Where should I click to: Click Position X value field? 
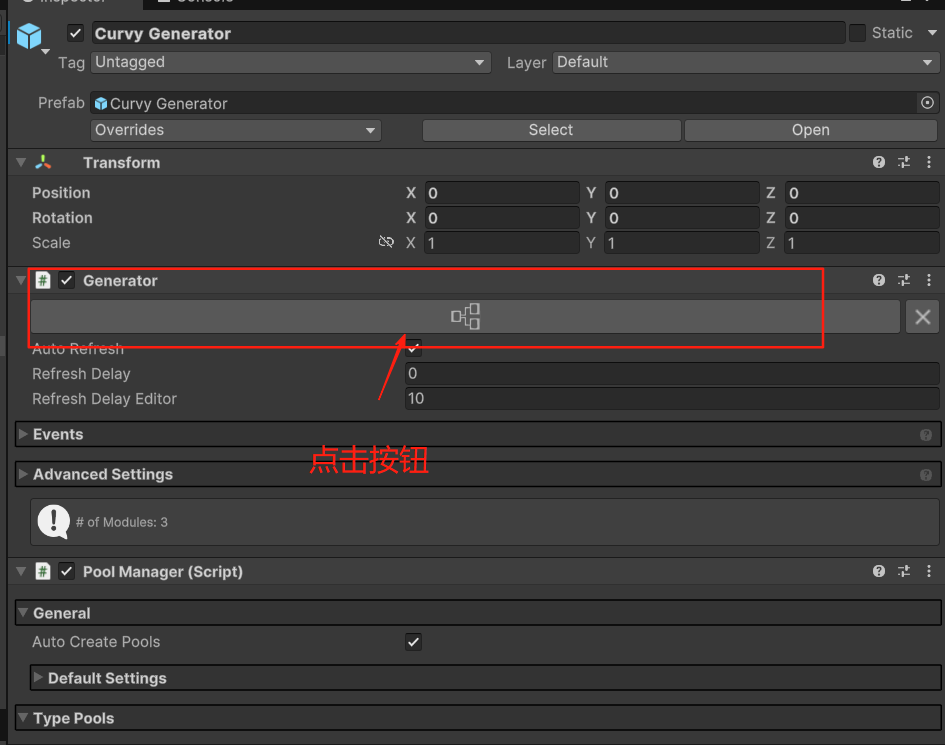(x=501, y=193)
